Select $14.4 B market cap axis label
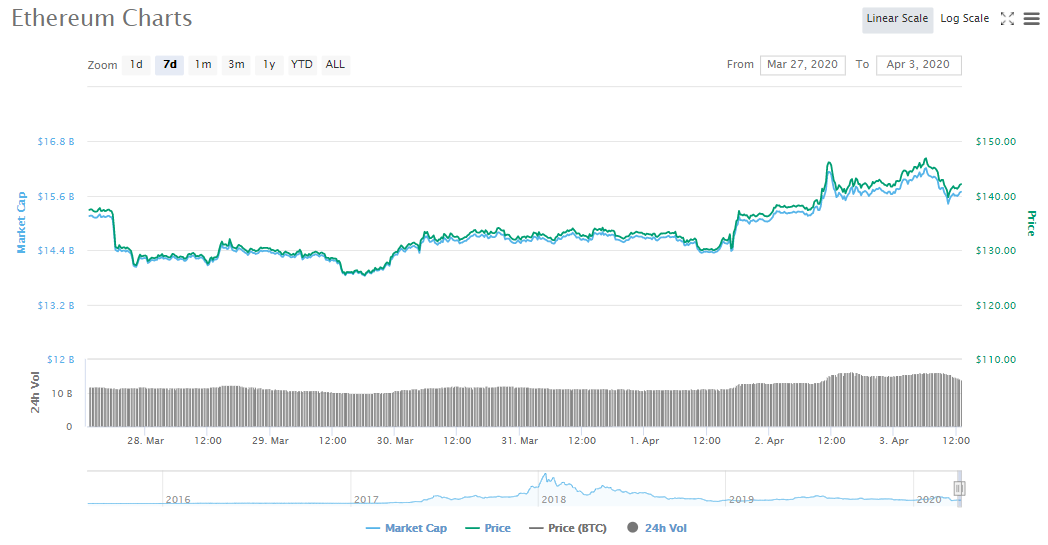Screen dimensions: 1048x545 (x=56, y=251)
